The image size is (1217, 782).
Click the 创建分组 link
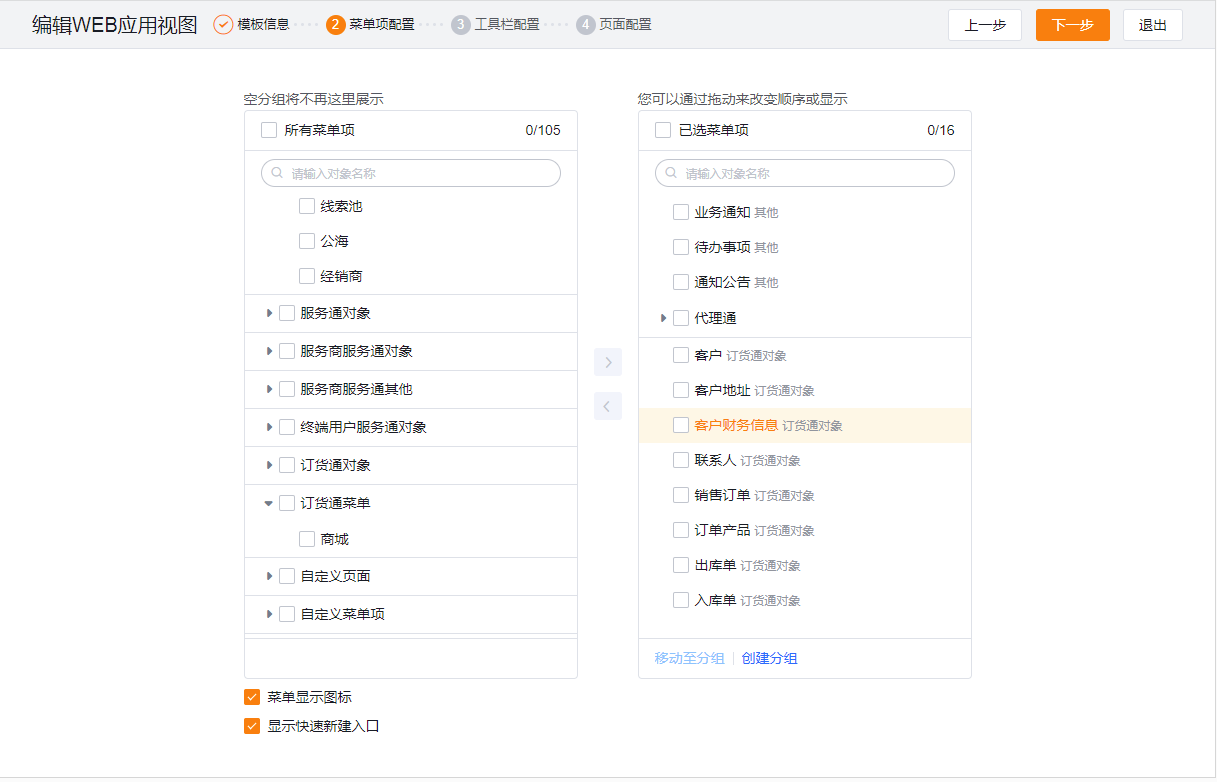pos(769,658)
